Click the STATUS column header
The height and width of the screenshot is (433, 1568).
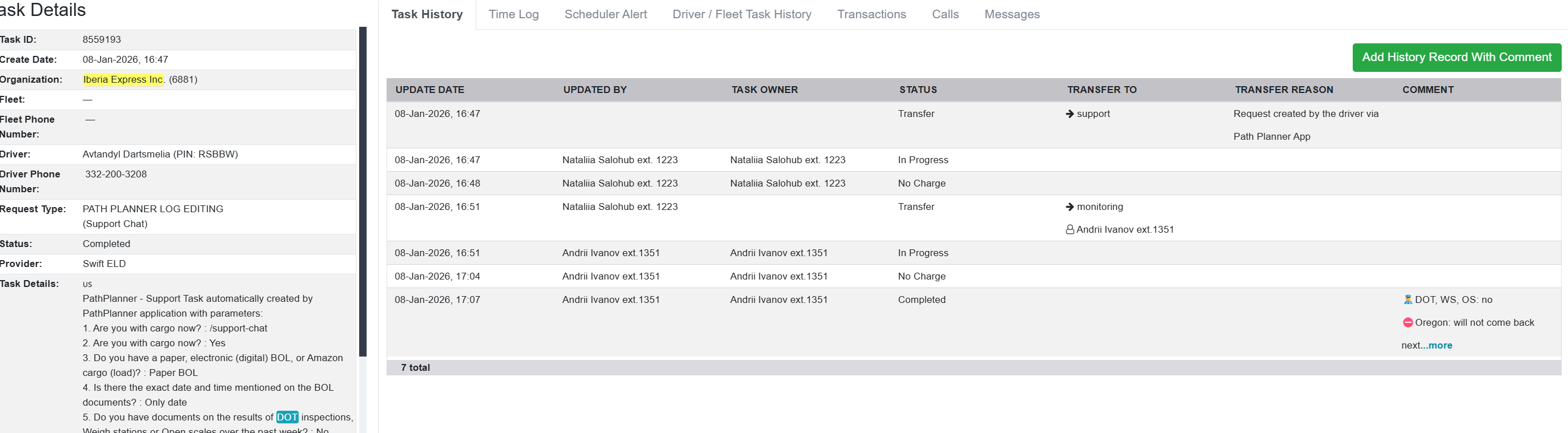[x=918, y=90]
